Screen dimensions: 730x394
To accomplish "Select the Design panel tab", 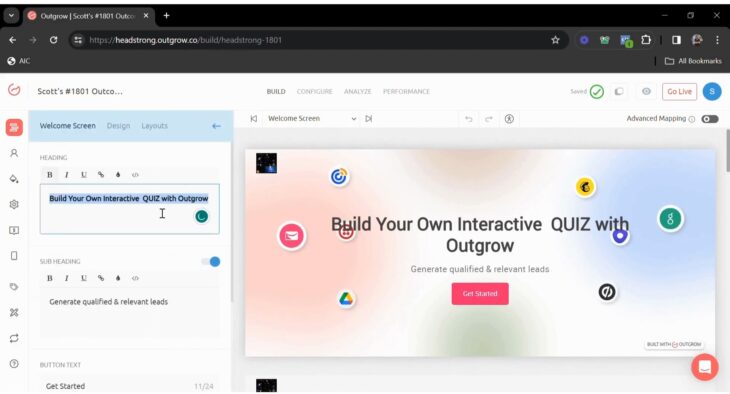I will click(118, 126).
